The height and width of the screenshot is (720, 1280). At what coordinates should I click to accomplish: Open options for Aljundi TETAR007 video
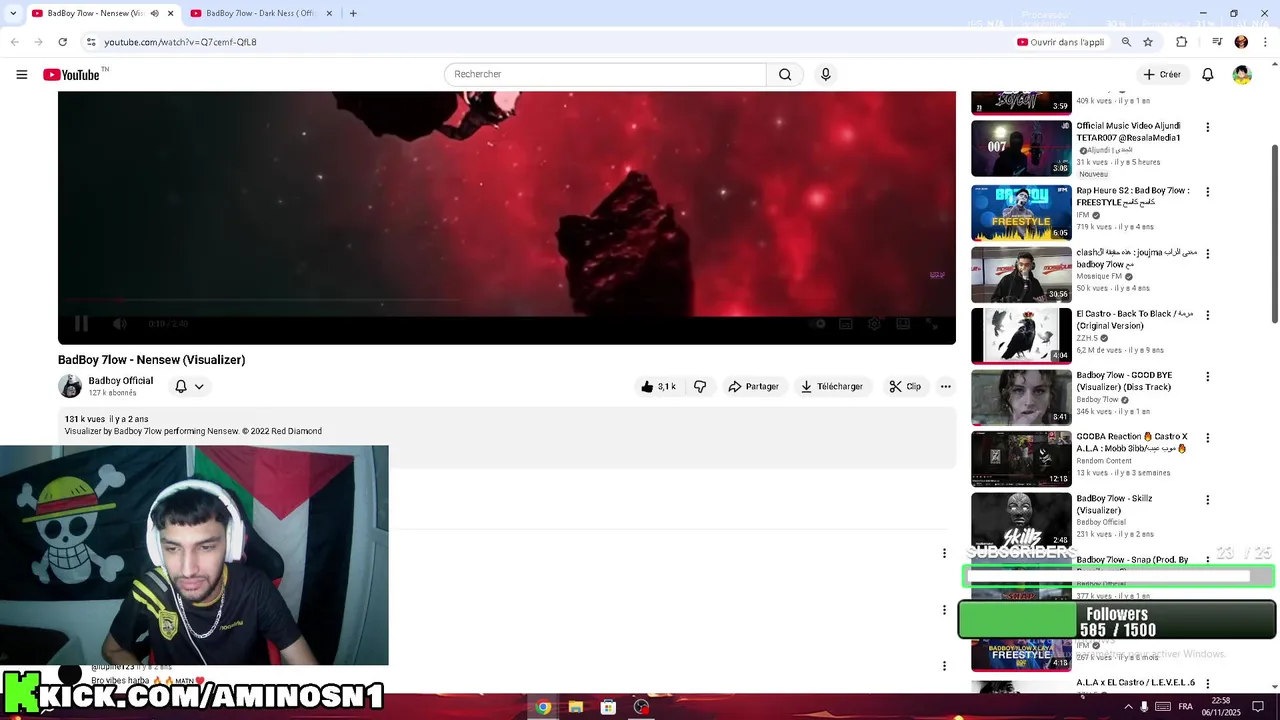[x=1207, y=127]
